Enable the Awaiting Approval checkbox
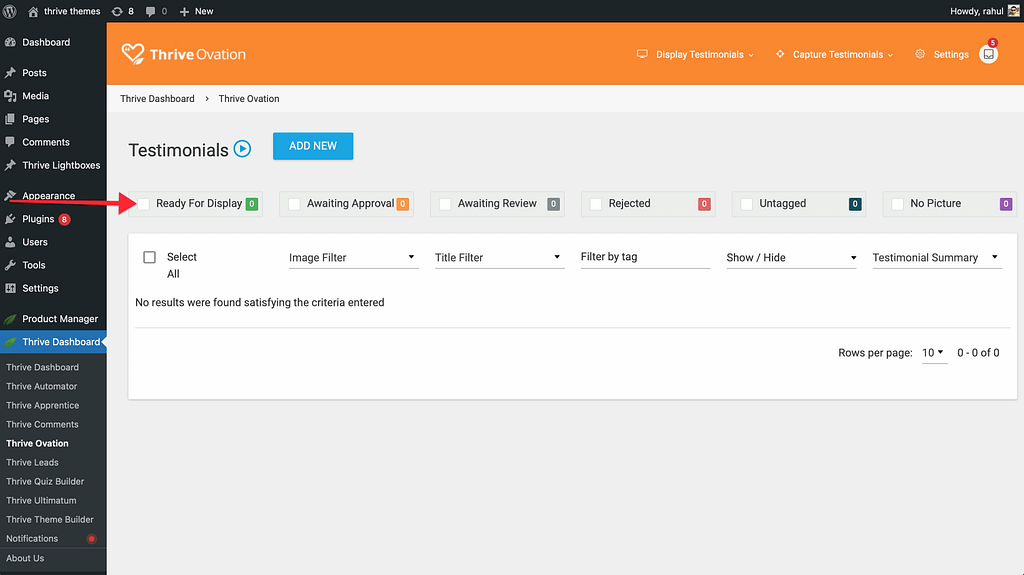Viewport: 1024px width, 575px height. [x=294, y=204]
